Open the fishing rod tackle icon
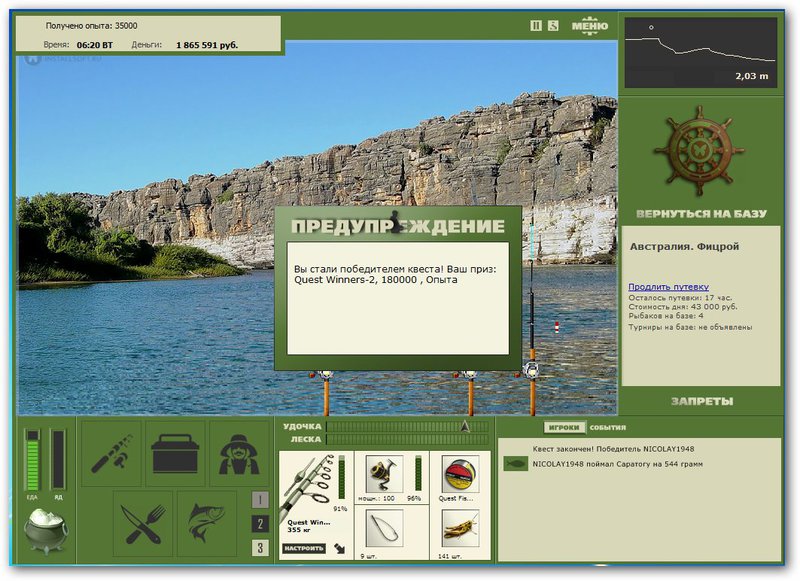 pos(112,453)
